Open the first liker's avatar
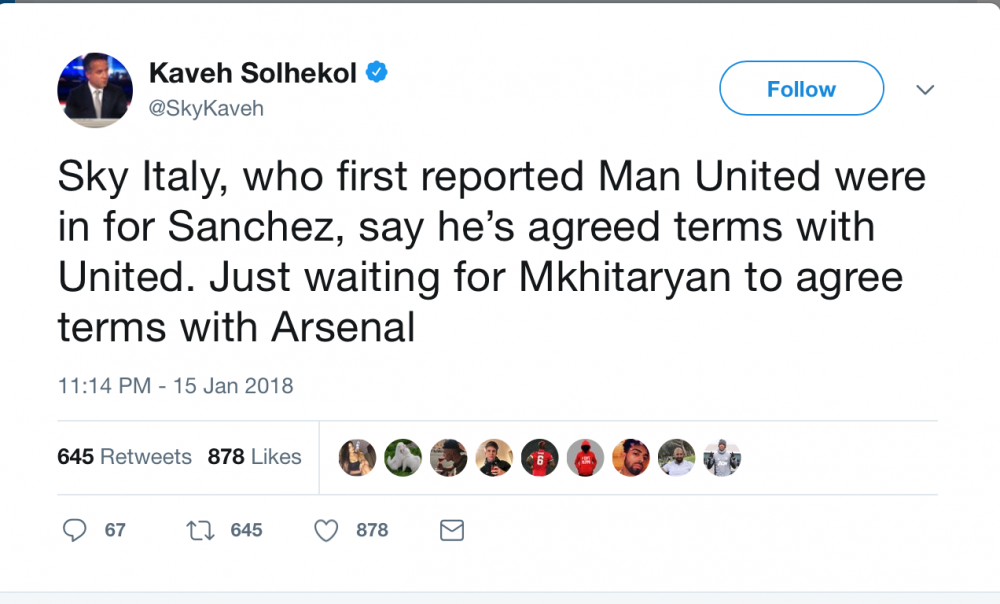 [357, 457]
